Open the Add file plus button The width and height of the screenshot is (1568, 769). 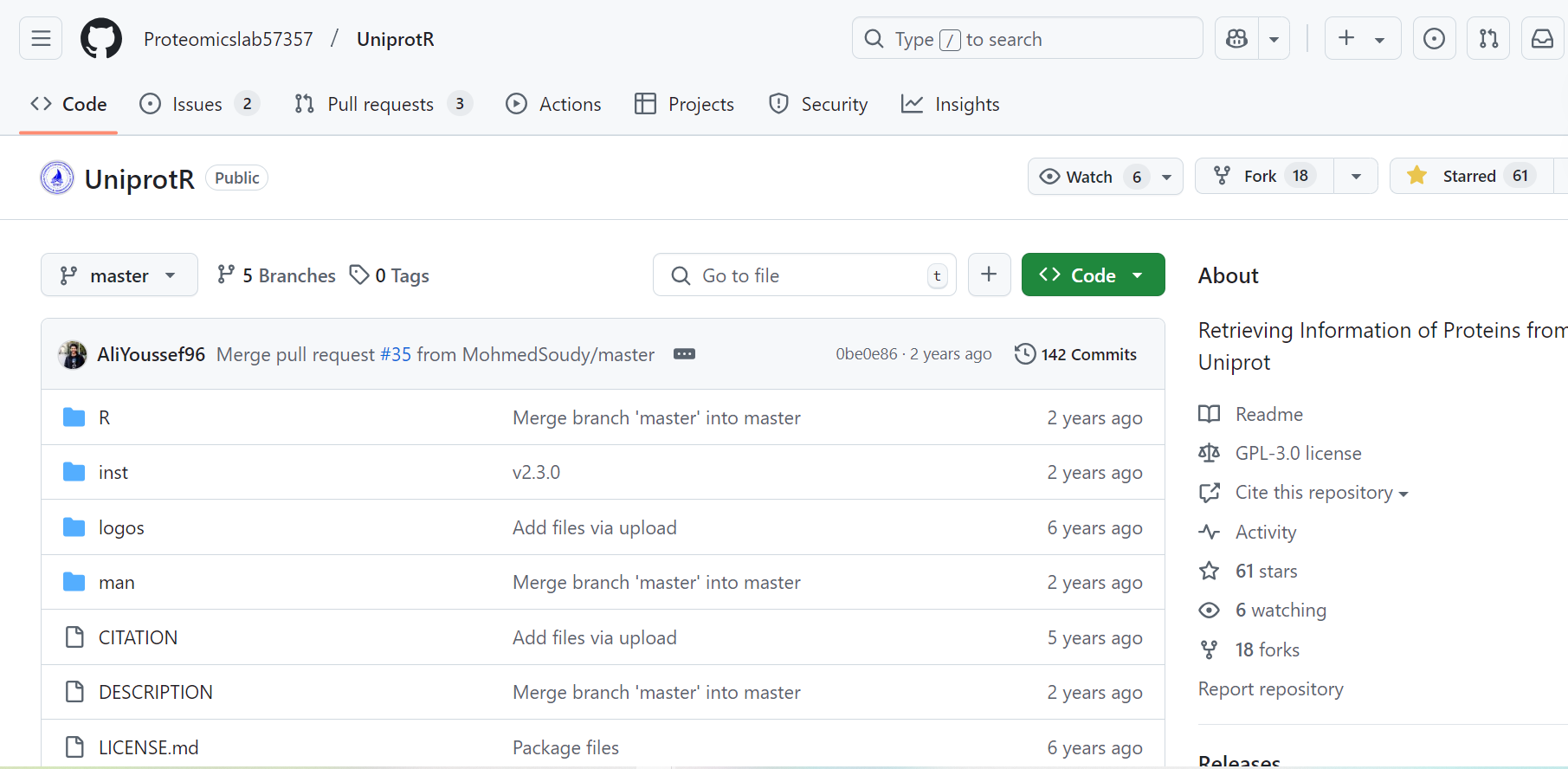[989, 275]
